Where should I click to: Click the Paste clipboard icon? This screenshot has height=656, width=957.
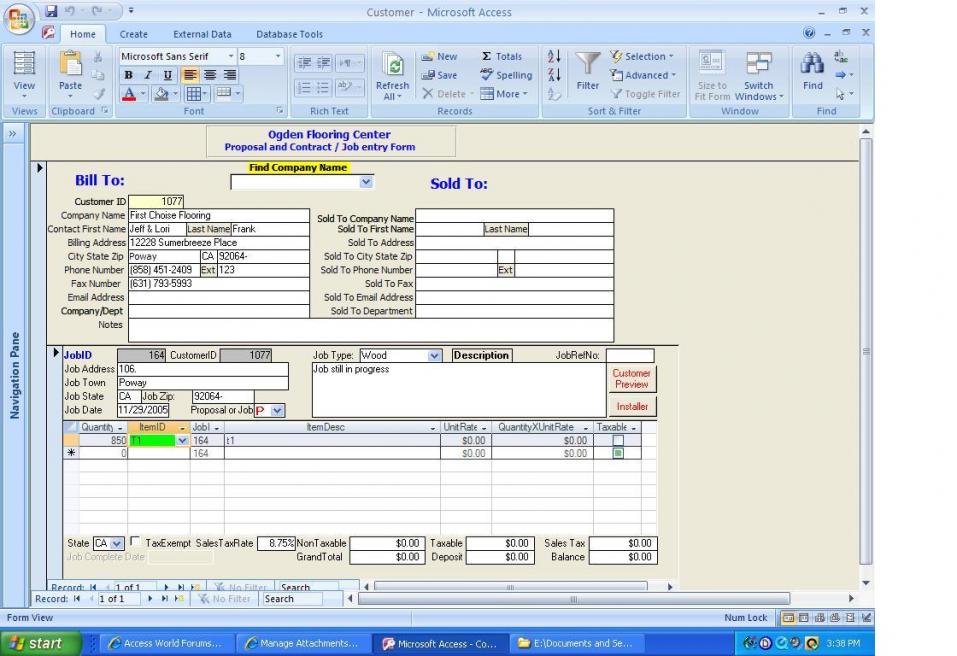[x=70, y=64]
